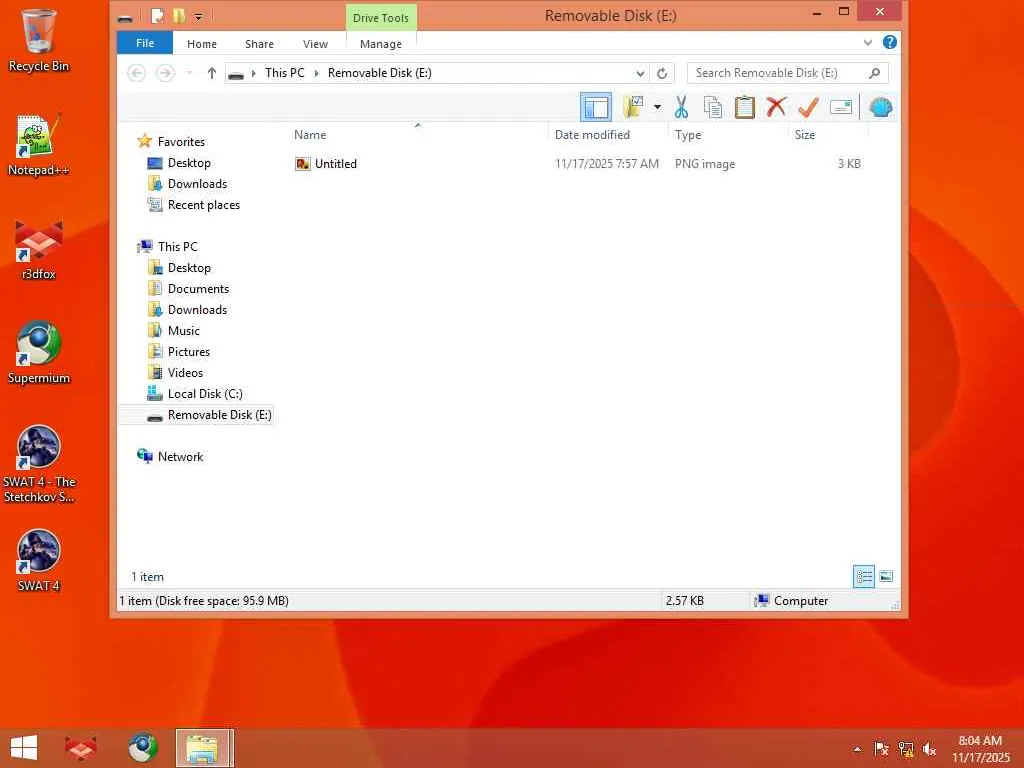Sort by the Type column header
Screen dimensions: 1024x768
coord(728,135)
